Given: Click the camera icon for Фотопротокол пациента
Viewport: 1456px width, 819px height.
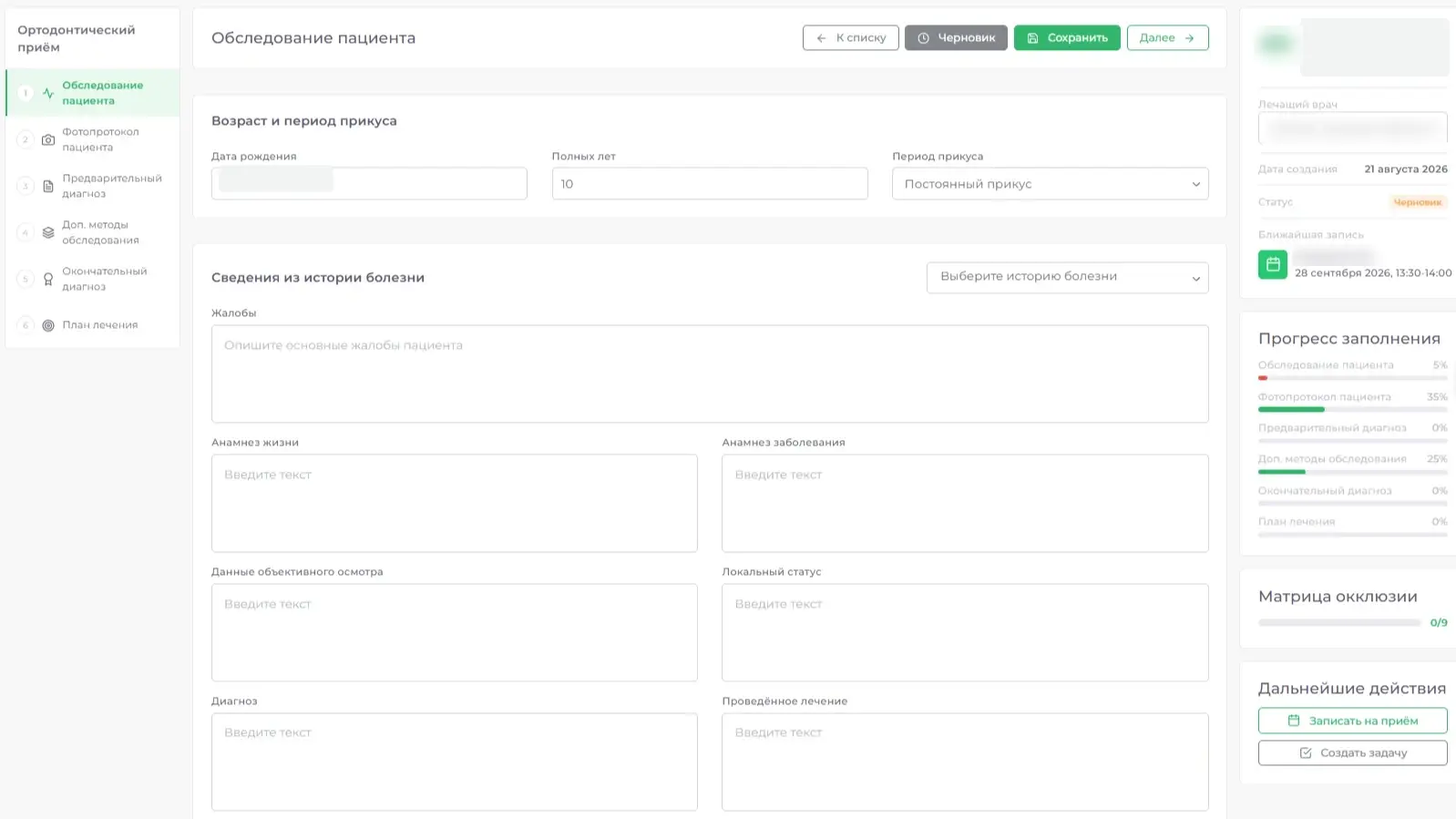Looking at the screenshot, I should pos(48,139).
